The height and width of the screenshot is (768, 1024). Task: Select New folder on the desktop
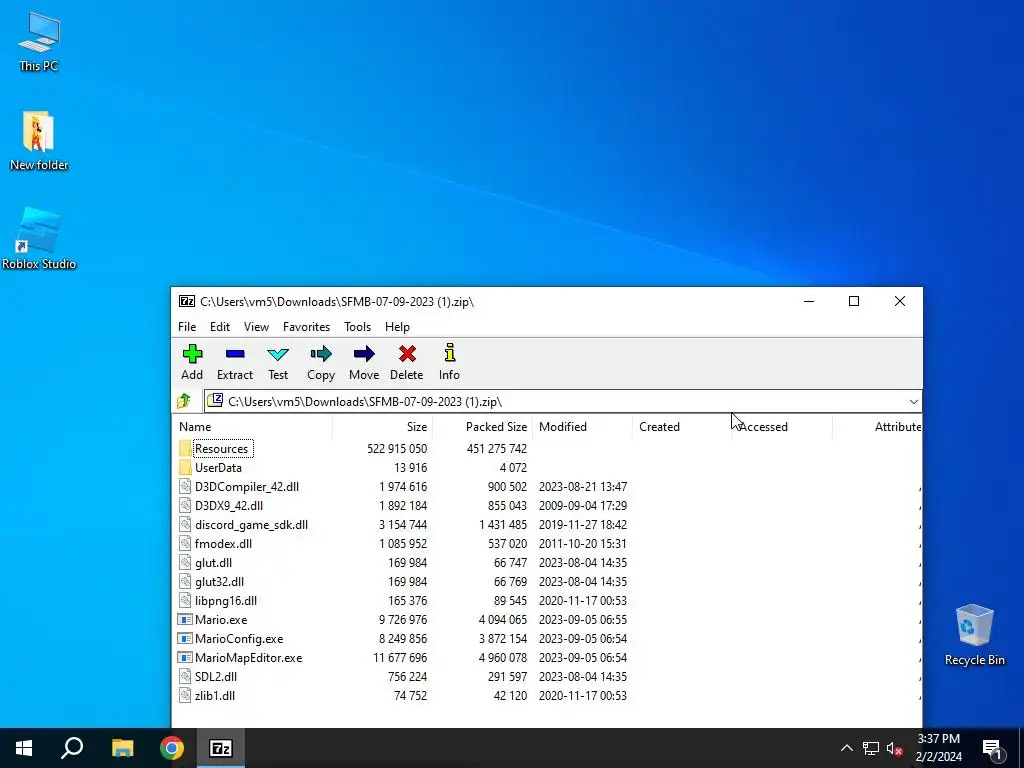click(x=39, y=141)
